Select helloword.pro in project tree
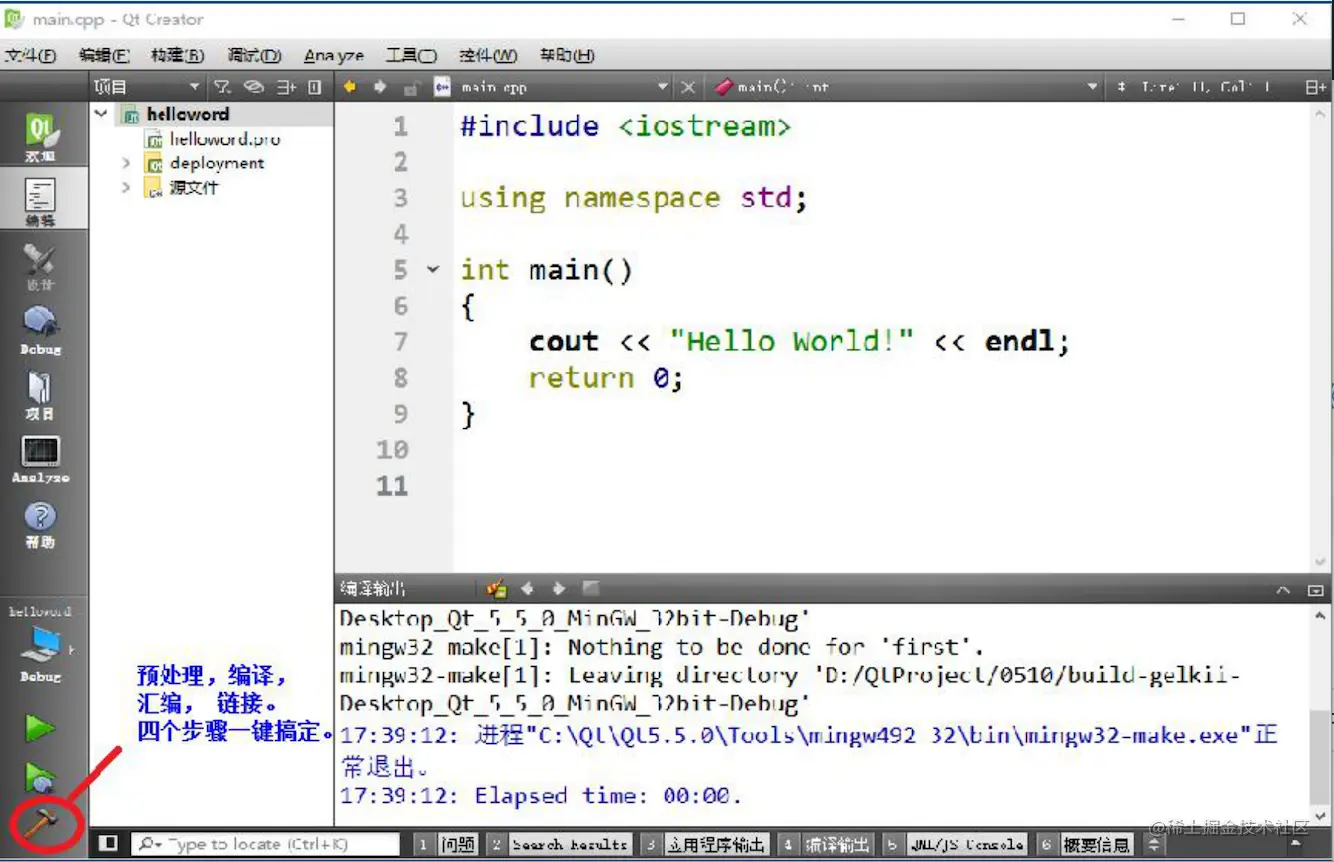The width and height of the screenshot is (1334, 862). click(224, 138)
